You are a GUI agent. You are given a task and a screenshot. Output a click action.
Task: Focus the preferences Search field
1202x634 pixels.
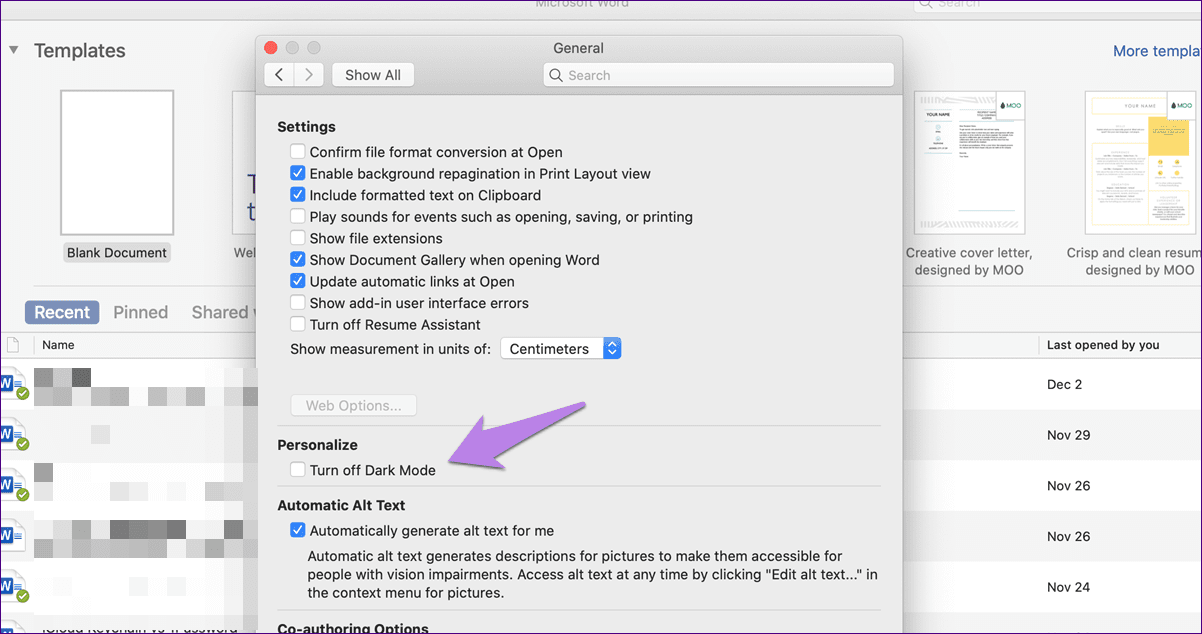tap(718, 75)
